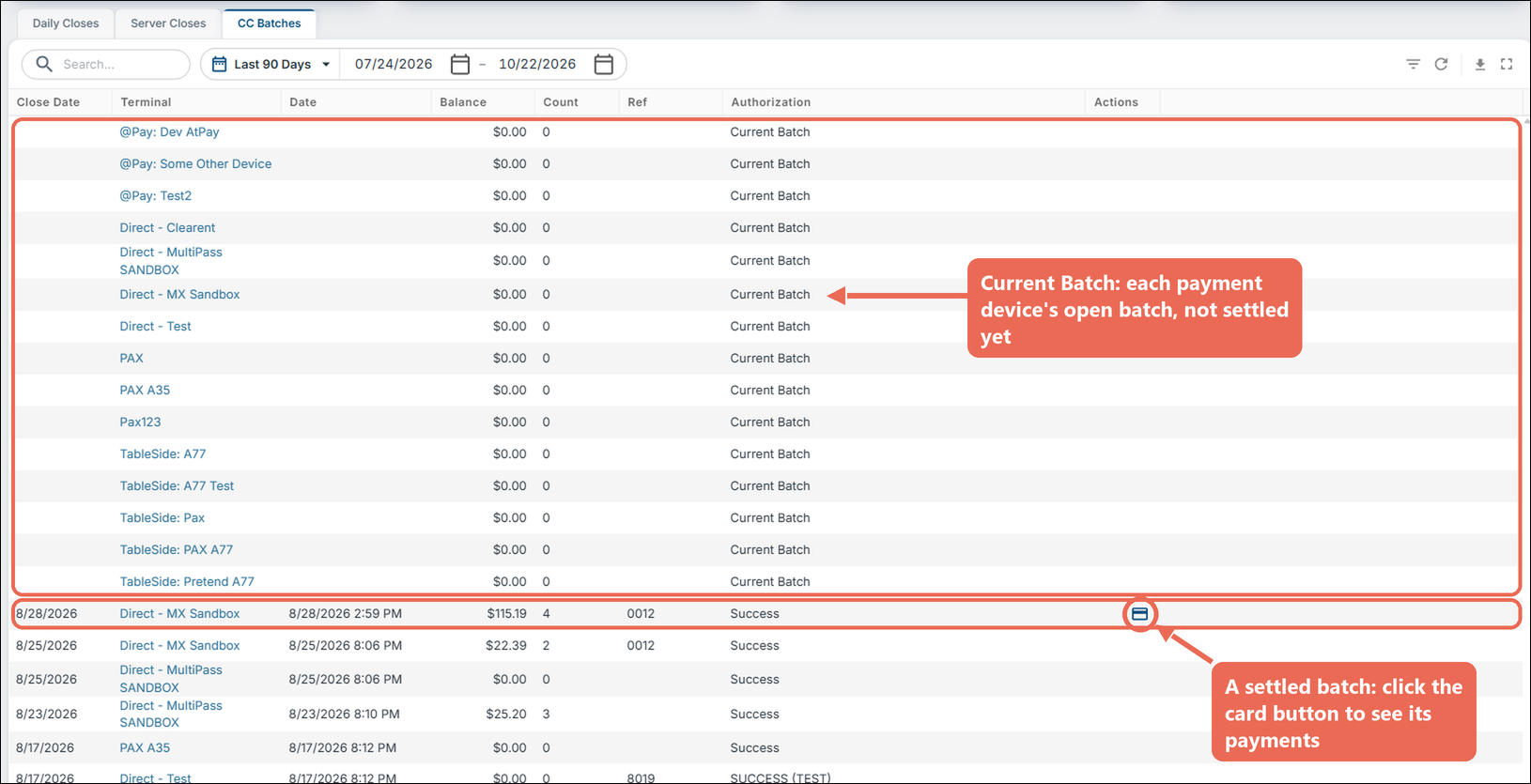
Task: Open the TableSide: PAX A77 link
Action: [176, 550]
